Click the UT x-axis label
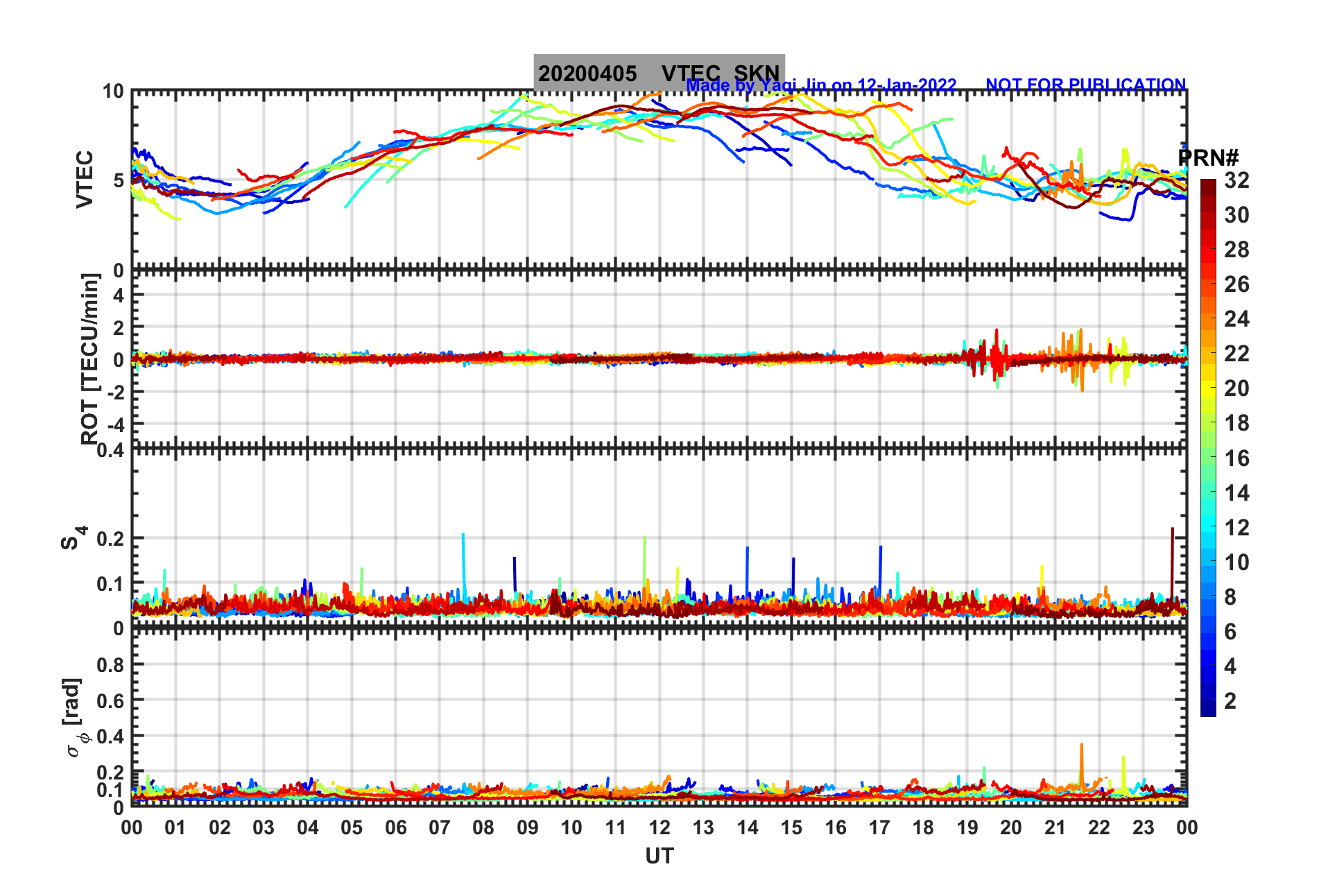Viewport: 1319px width, 896px height. (x=659, y=856)
